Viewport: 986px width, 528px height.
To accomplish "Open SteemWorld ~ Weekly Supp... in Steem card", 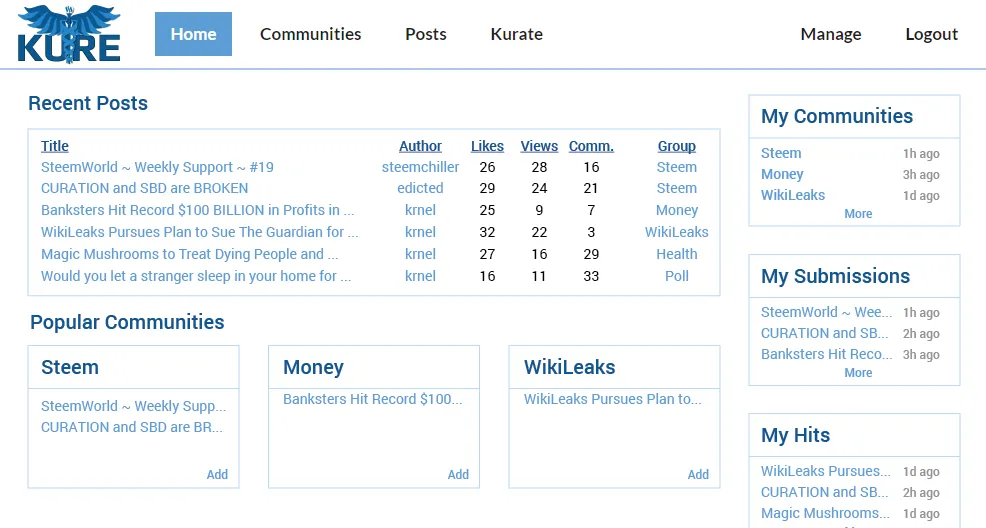I will tap(133, 406).
